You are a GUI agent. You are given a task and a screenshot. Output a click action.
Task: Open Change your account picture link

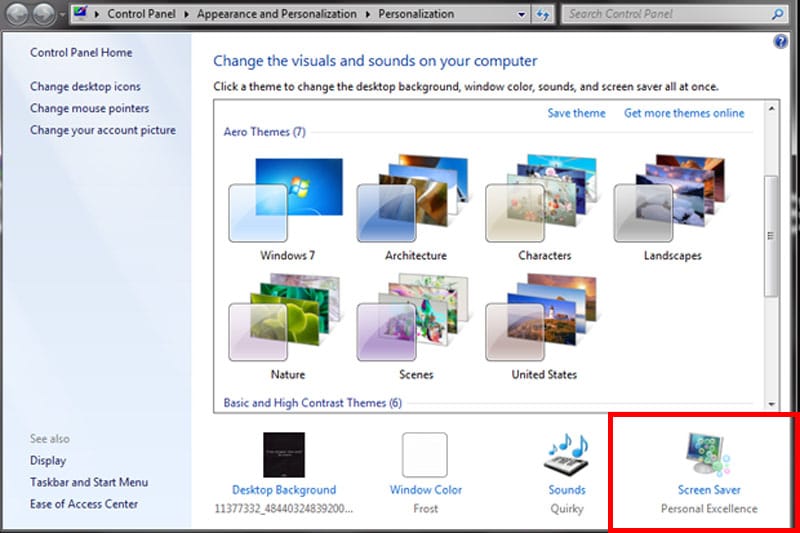pyautogui.click(x=103, y=130)
